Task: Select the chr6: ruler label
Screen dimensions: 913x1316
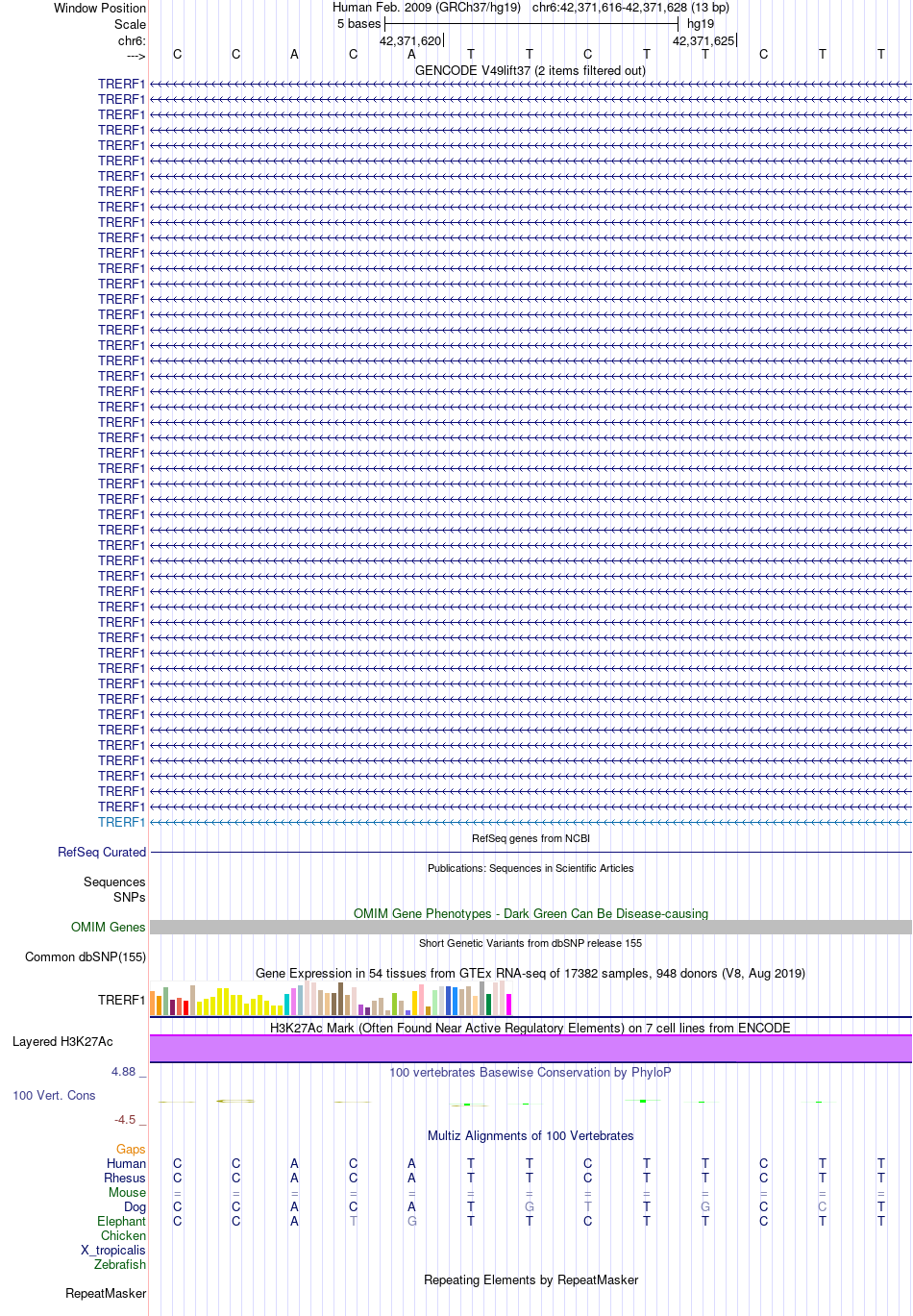Action: pyautogui.click(x=132, y=40)
